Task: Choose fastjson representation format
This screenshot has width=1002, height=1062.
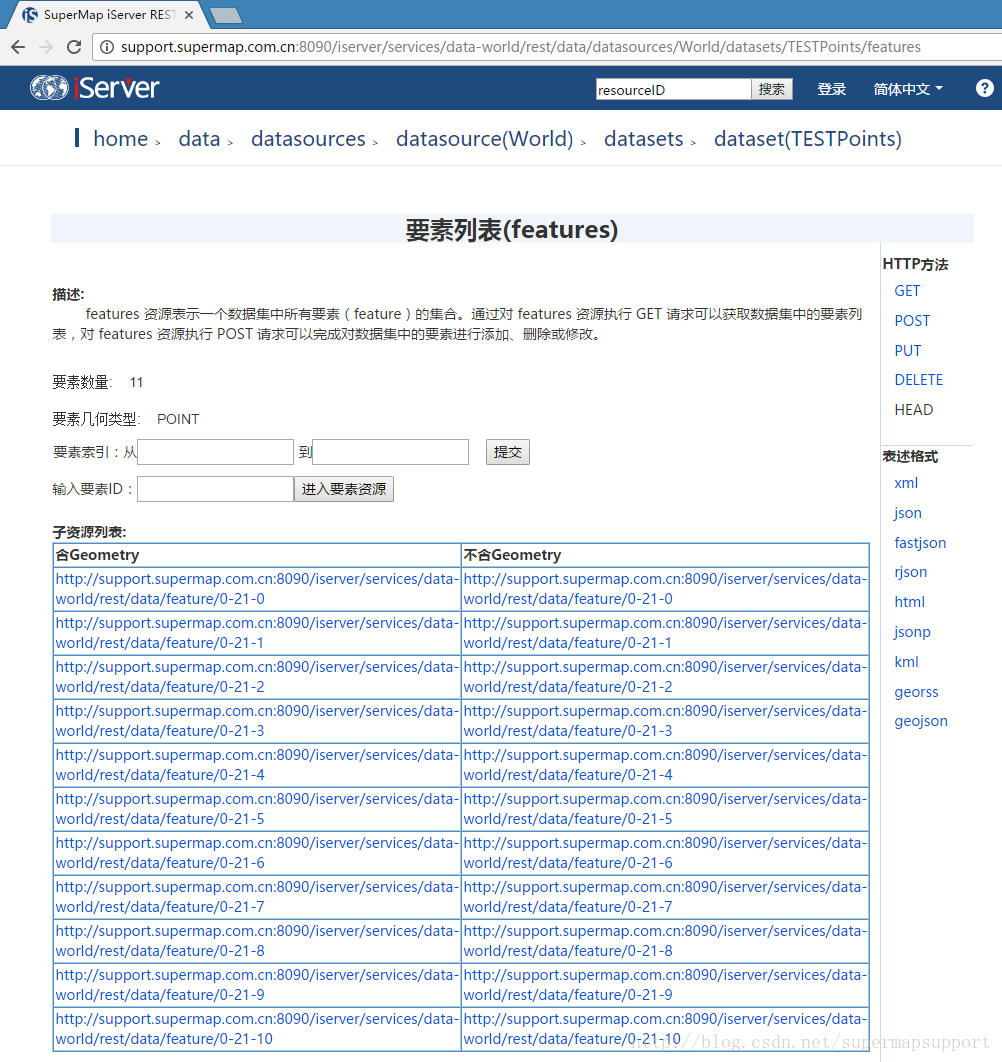Action: point(920,543)
